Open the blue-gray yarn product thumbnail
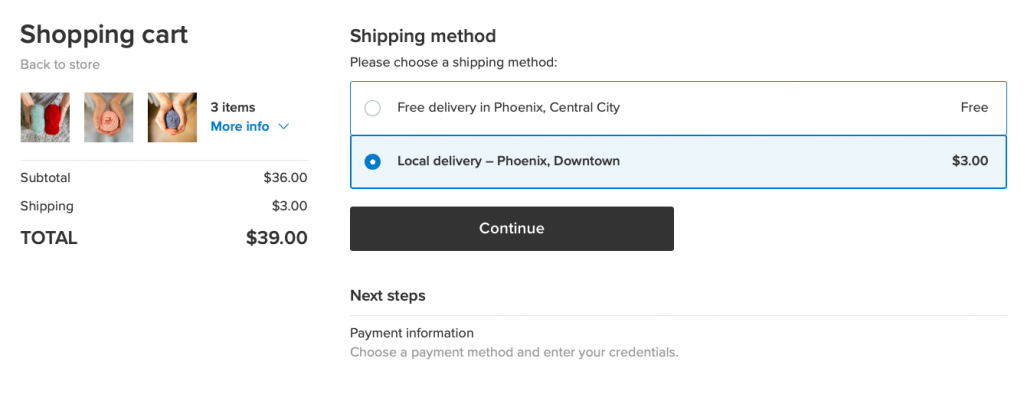Image resolution: width=1024 pixels, height=394 pixels. point(172,118)
